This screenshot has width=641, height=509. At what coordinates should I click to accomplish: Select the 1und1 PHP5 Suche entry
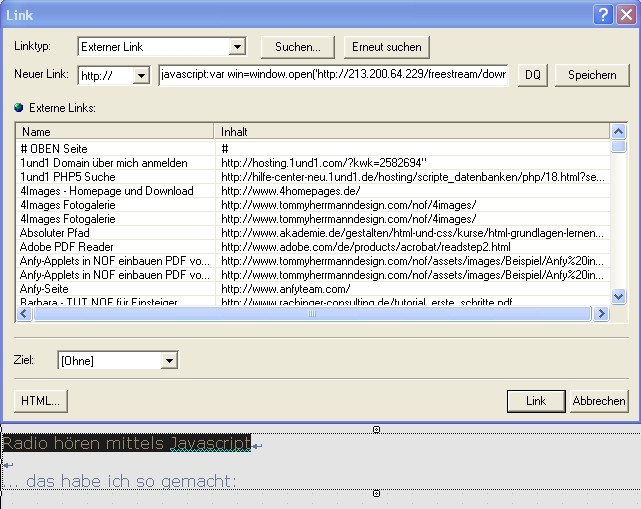(68, 177)
